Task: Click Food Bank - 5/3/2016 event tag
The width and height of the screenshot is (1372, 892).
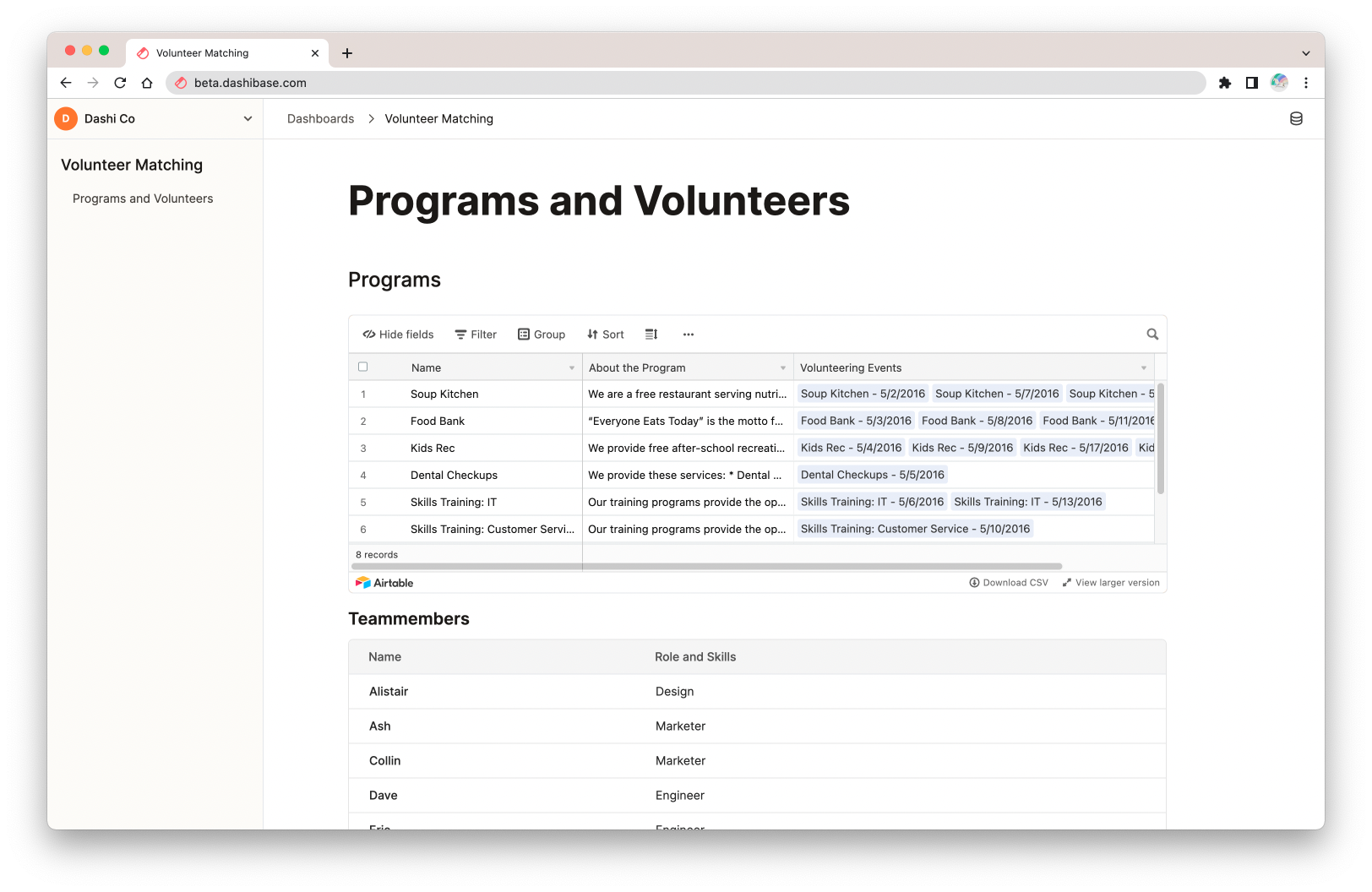Action: click(x=856, y=421)
